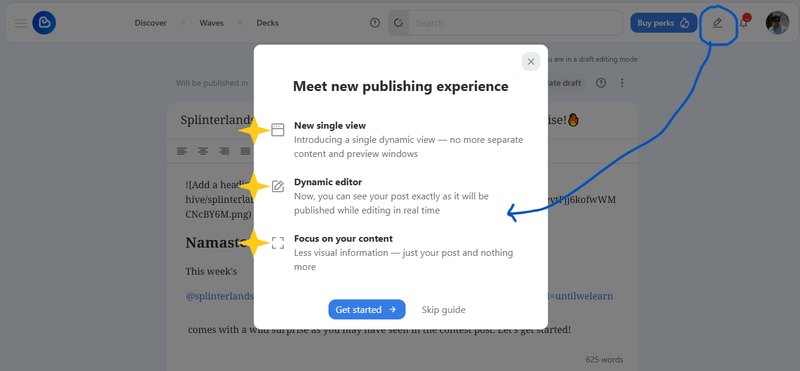The image size is (800, 371).
Task: Click the search refresh icon
Action: [398, 23]
